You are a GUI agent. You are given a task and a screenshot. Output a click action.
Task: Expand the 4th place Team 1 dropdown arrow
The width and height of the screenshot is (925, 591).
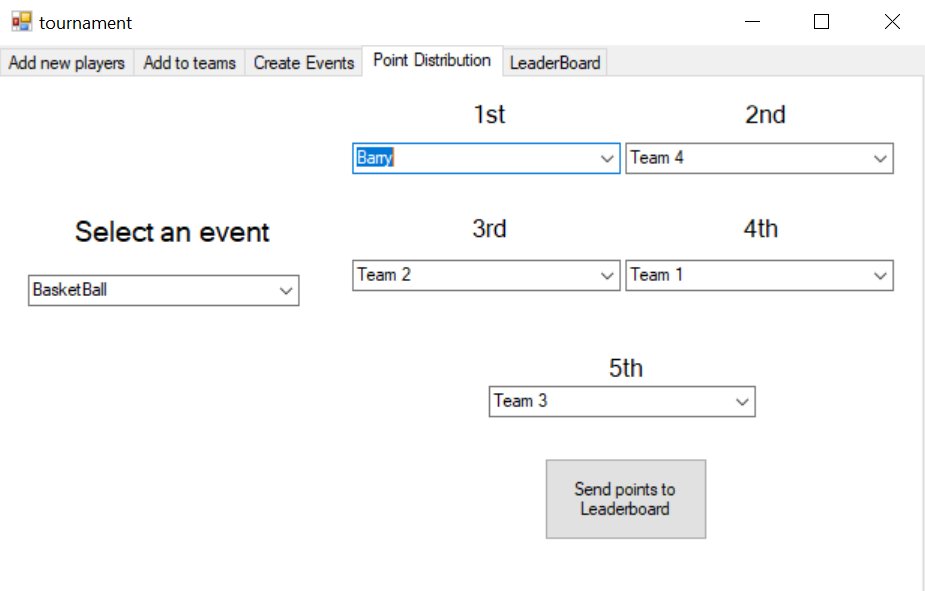(880, 275)
